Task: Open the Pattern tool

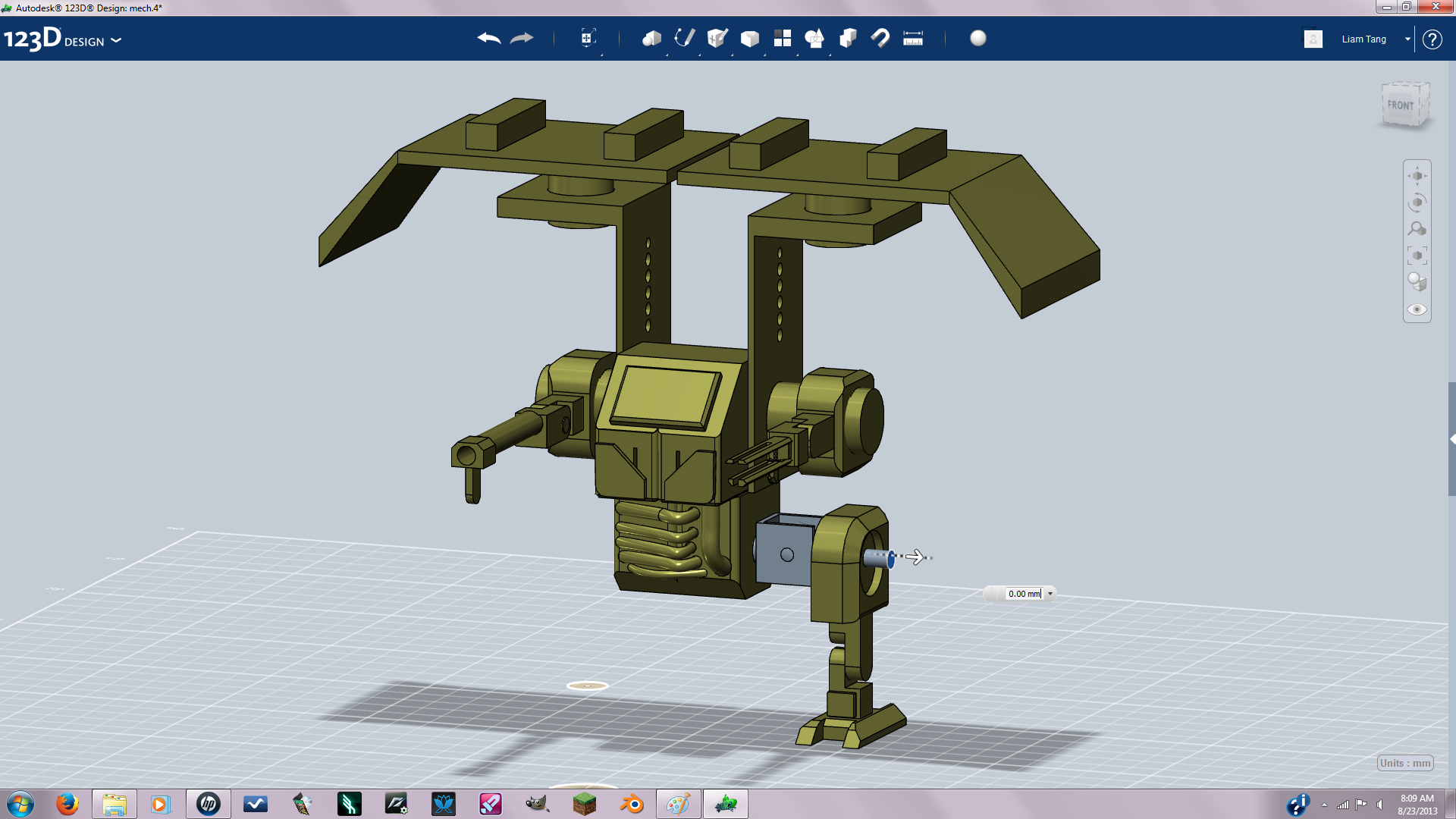Action: (783, 38)
